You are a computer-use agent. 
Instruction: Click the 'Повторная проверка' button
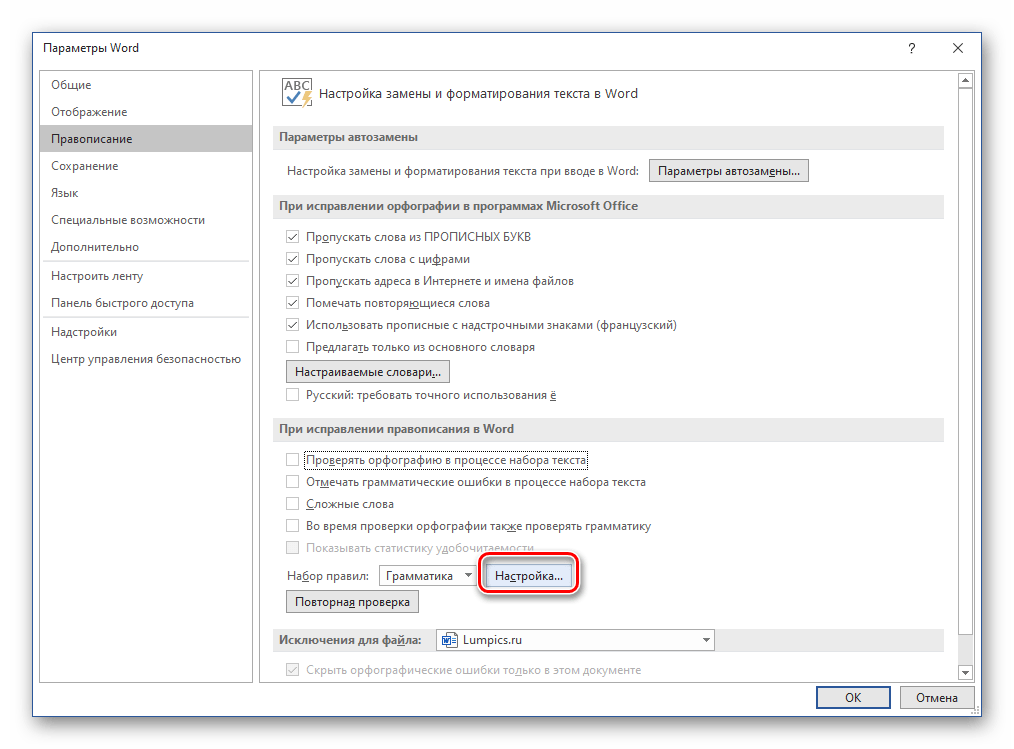coord(352,603)
